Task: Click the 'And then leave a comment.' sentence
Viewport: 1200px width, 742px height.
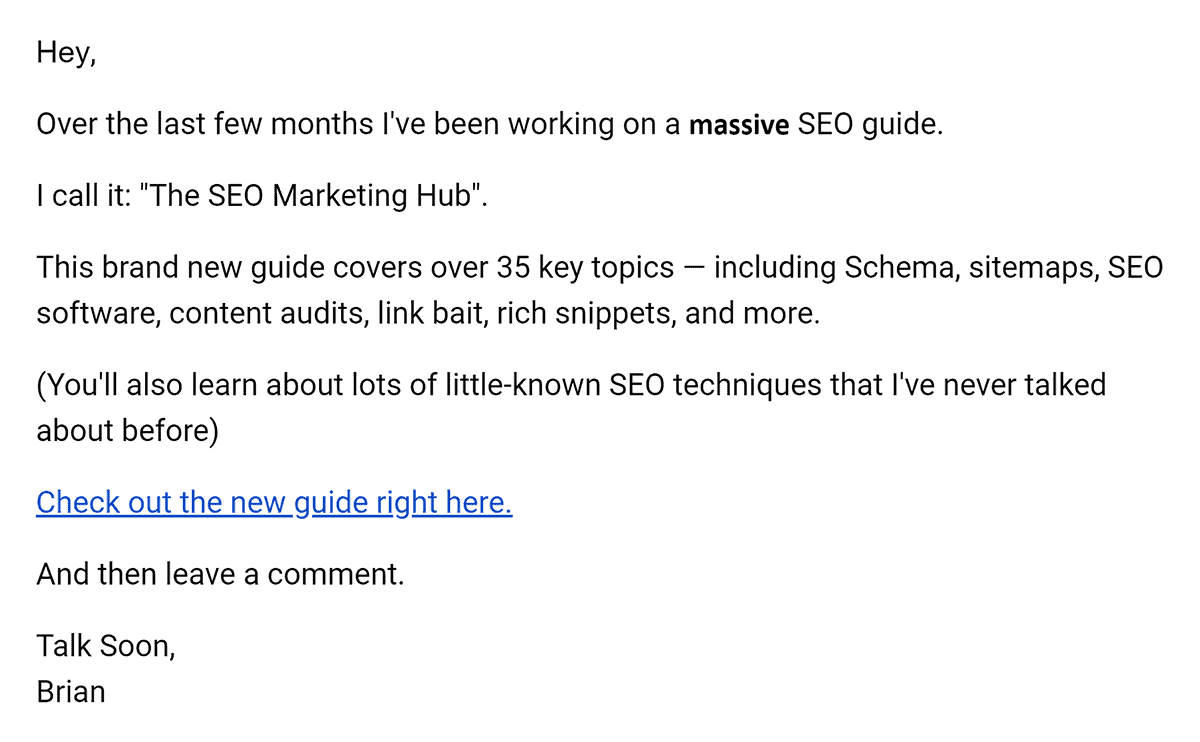Action: point(220,575)
